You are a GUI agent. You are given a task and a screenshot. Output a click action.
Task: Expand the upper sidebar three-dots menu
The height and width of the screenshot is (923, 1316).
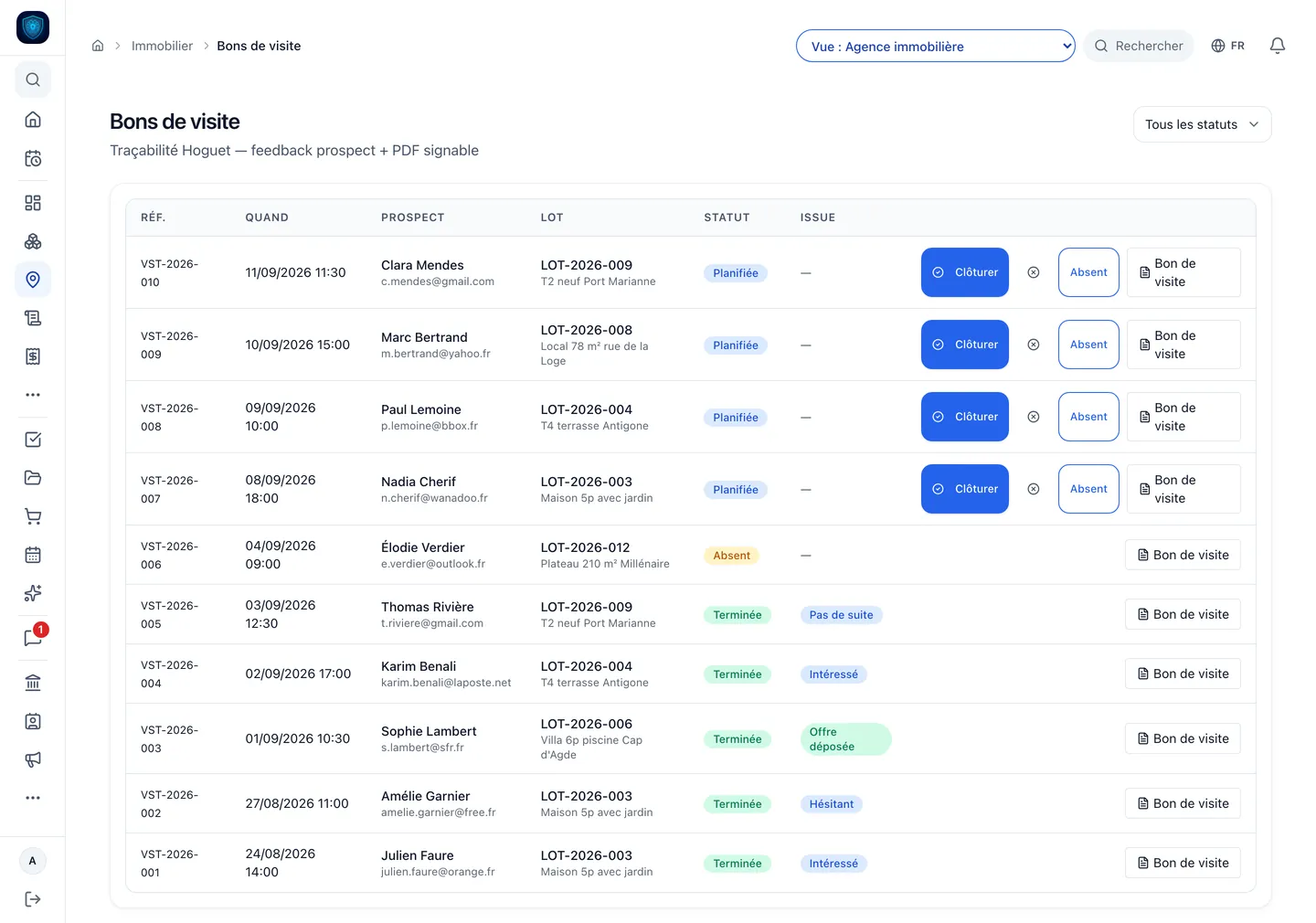coord(33,395)
